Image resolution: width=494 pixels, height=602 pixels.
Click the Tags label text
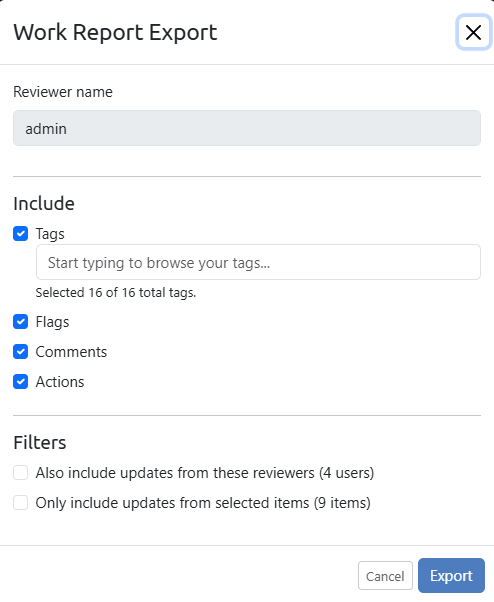tap(50, 234)
